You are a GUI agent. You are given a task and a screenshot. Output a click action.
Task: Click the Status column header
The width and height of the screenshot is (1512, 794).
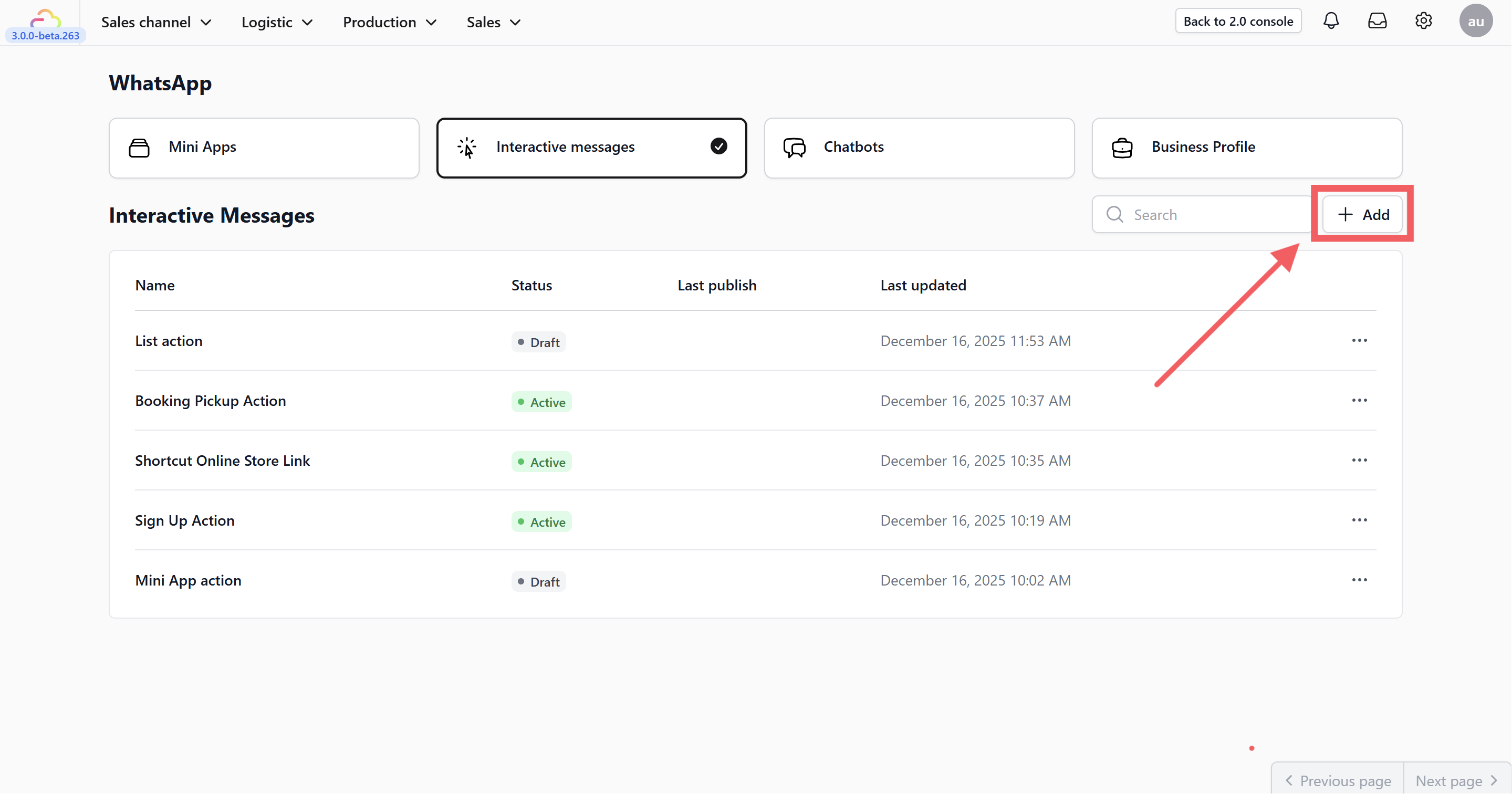(x=531, y=285)
